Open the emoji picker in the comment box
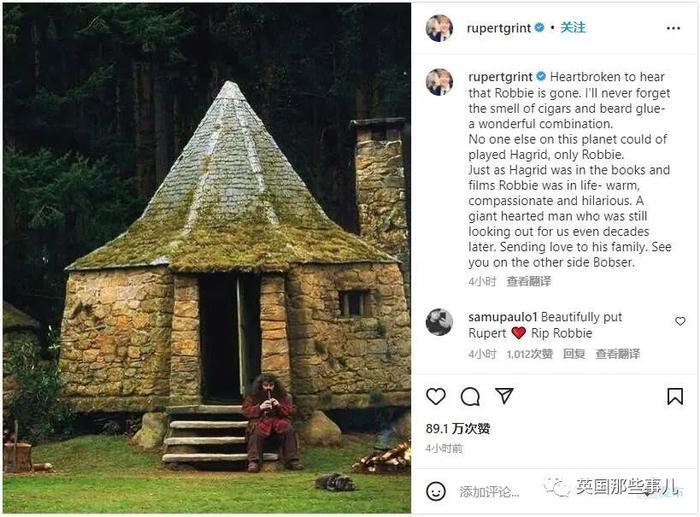700x517 pixels. click(436, 491)
